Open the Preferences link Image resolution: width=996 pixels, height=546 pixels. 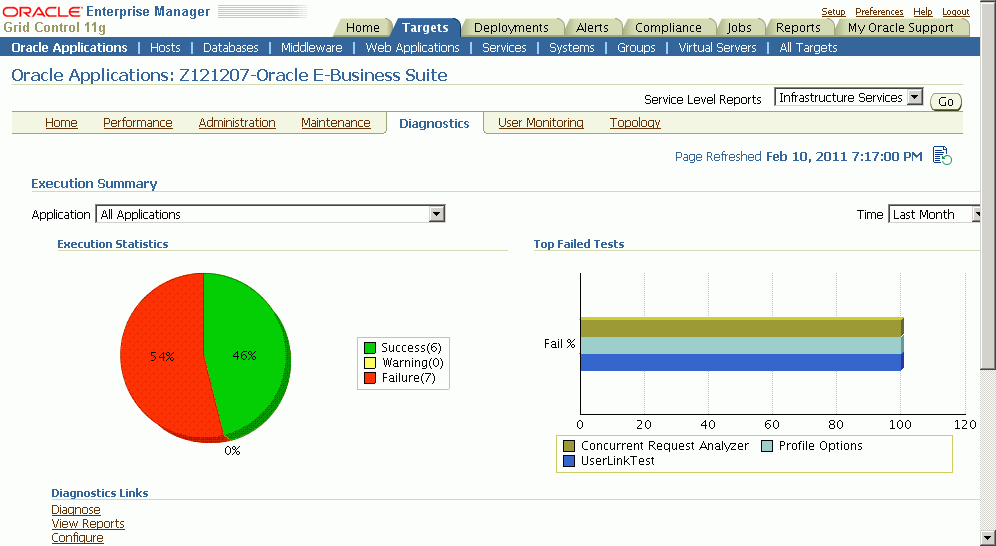[x=879, y=11]
